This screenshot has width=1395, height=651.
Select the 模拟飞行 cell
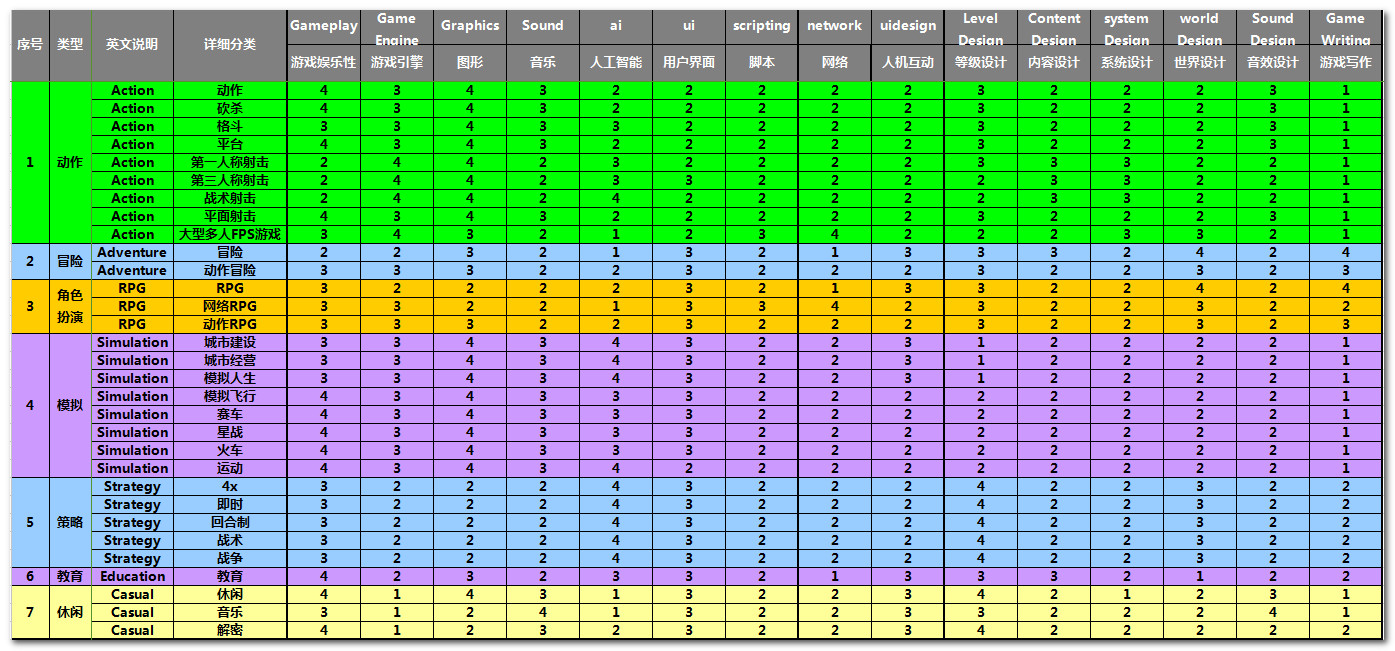coord(230,396)
